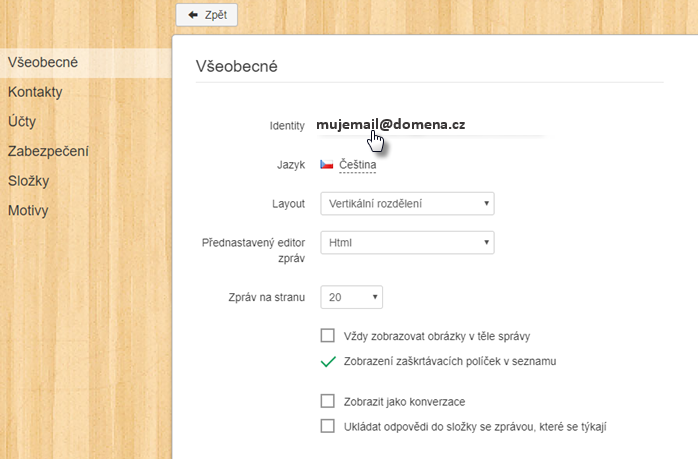Check Ukládat odpovědi do složky option
This screenshot has height=459, width=698.
coord(328,426)
